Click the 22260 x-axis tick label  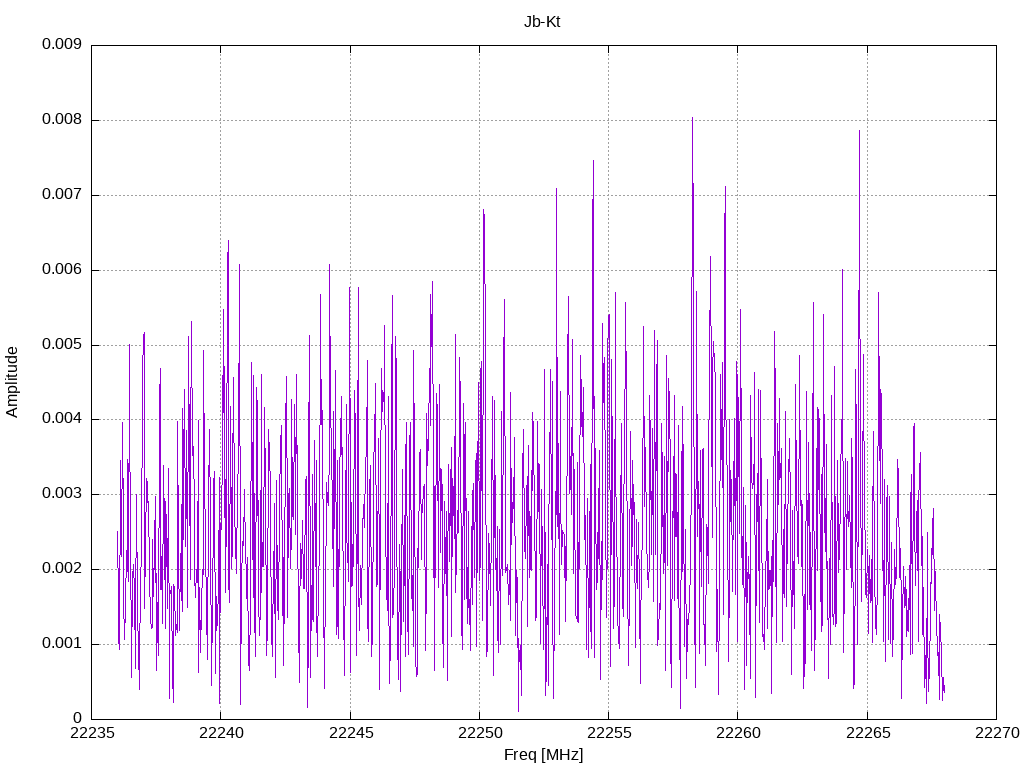[739, 733]
